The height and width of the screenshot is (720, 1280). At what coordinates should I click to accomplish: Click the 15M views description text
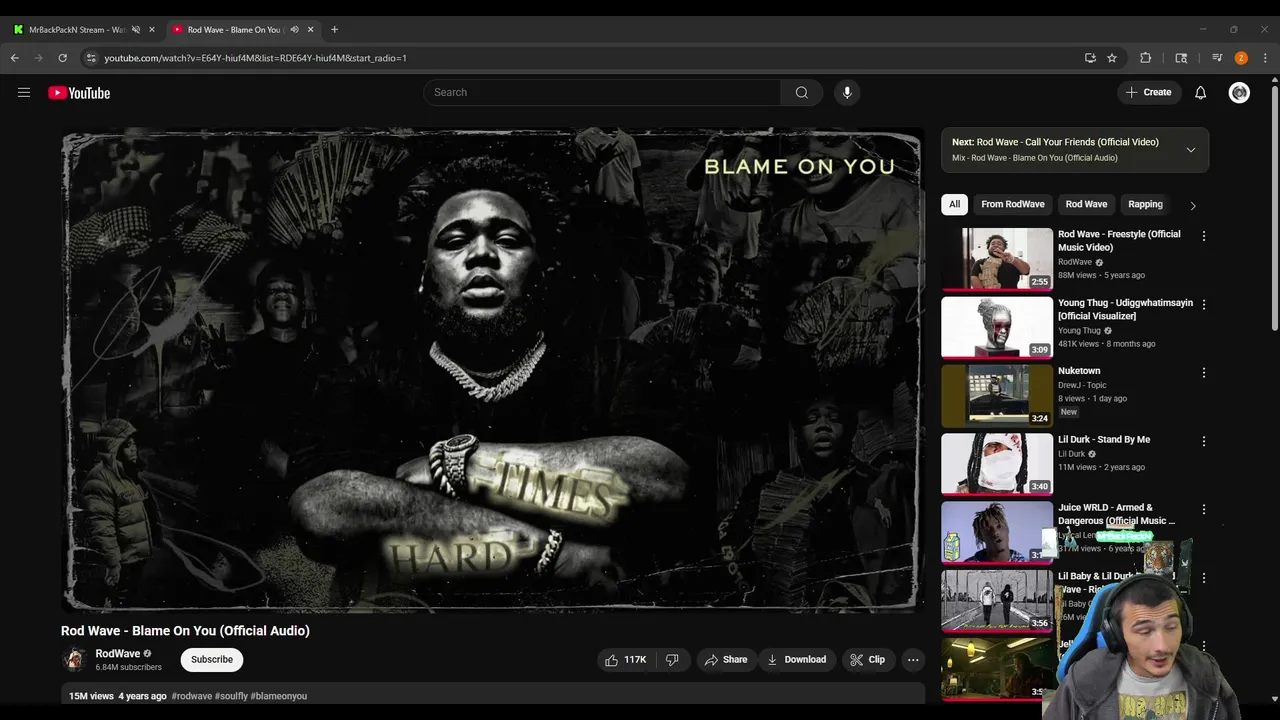pos(91,696)
